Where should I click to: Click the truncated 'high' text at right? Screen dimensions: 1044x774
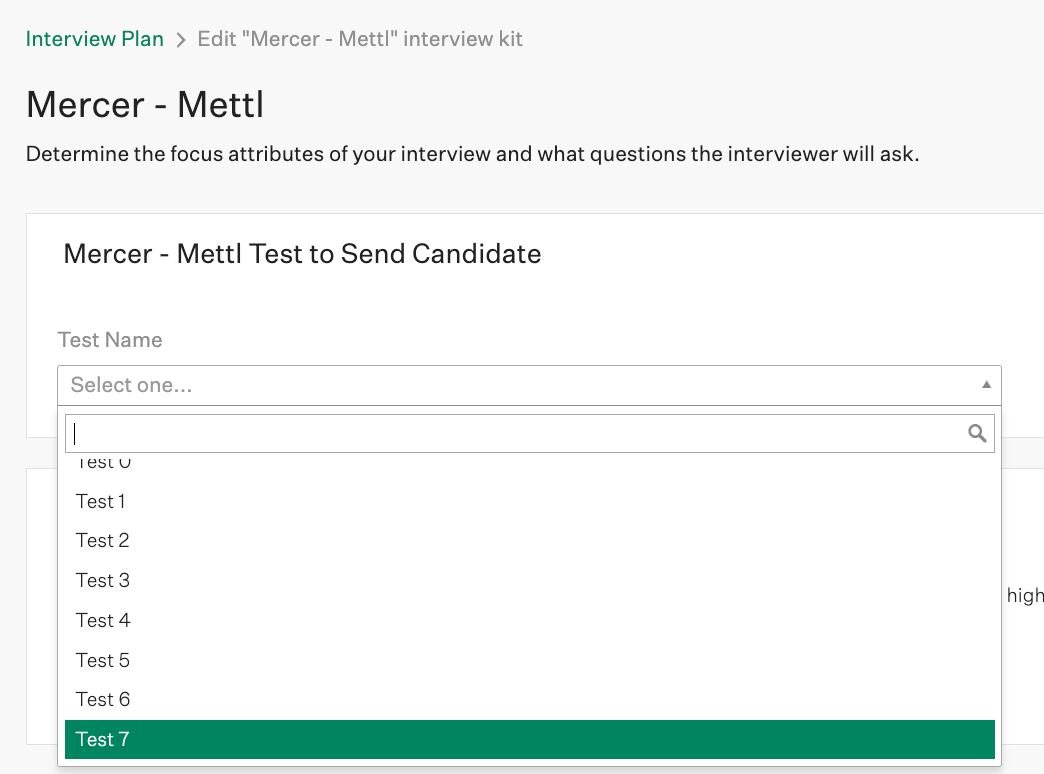click(x=1025, y=595)
